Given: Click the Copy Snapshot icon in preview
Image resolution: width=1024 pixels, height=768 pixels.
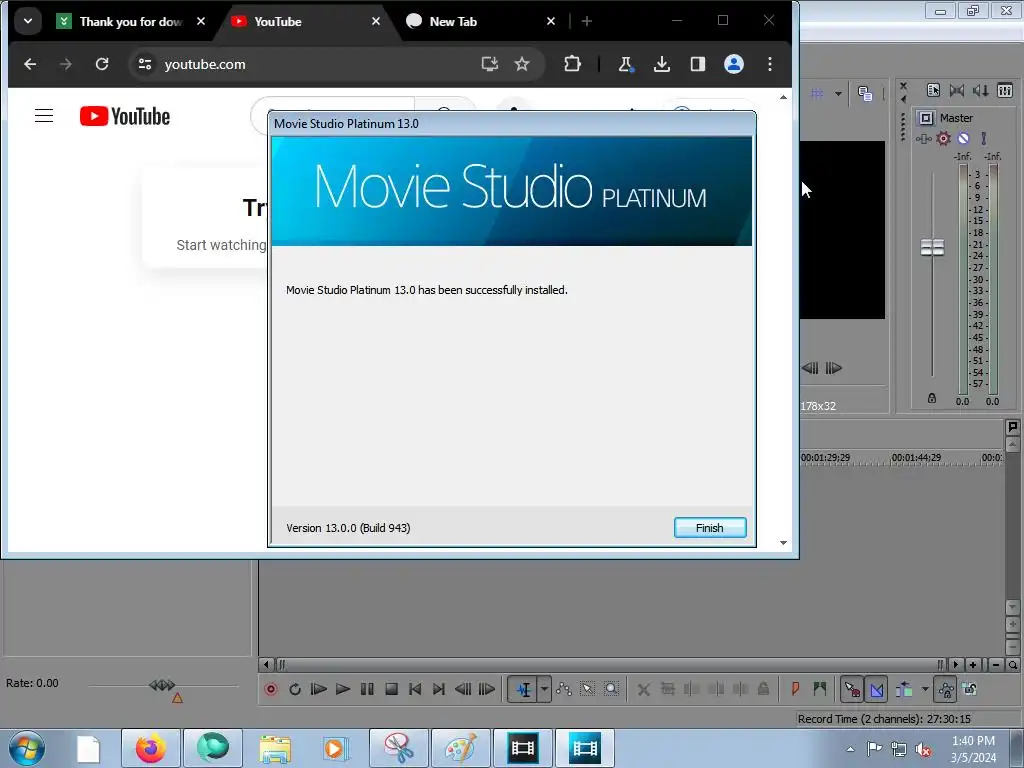Looking at the screenshot, I should (865, 93).
